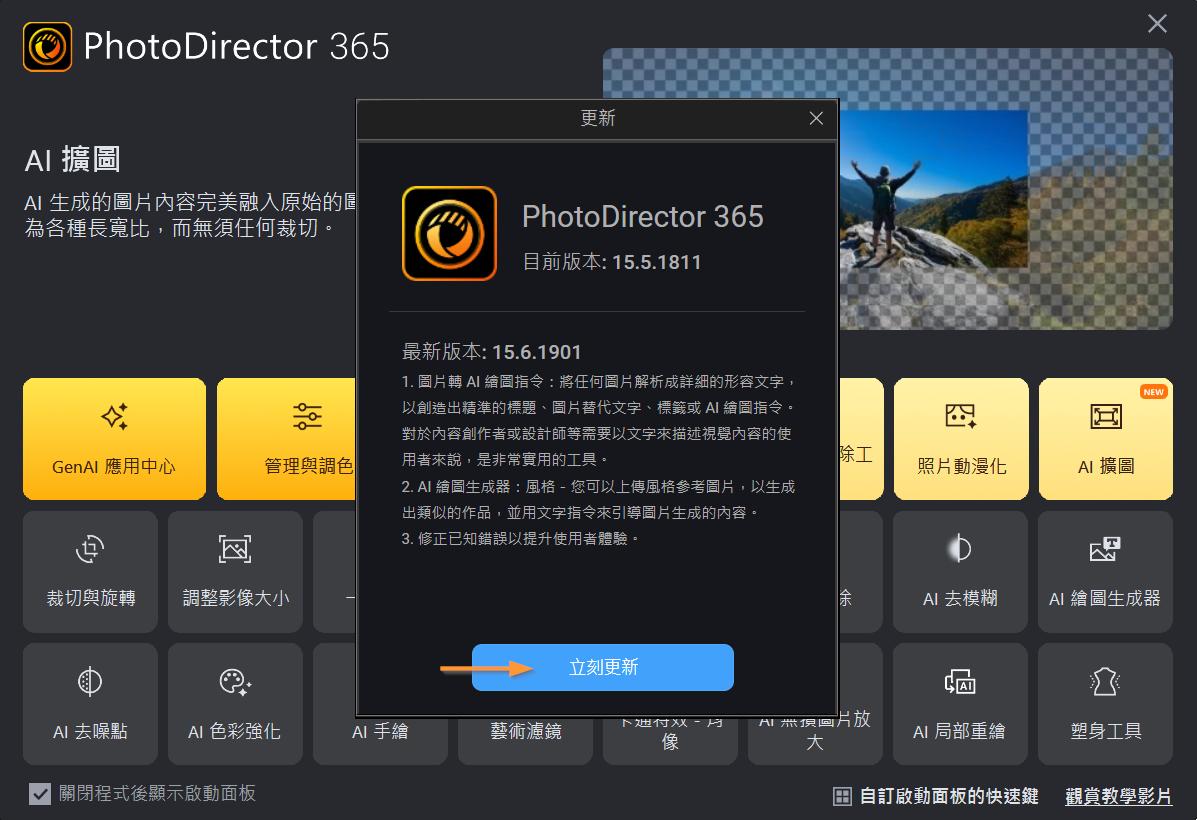Screen dimensions: 1197x820
Task: Open AI 繪圖生成器
Action: [1105, 572]
